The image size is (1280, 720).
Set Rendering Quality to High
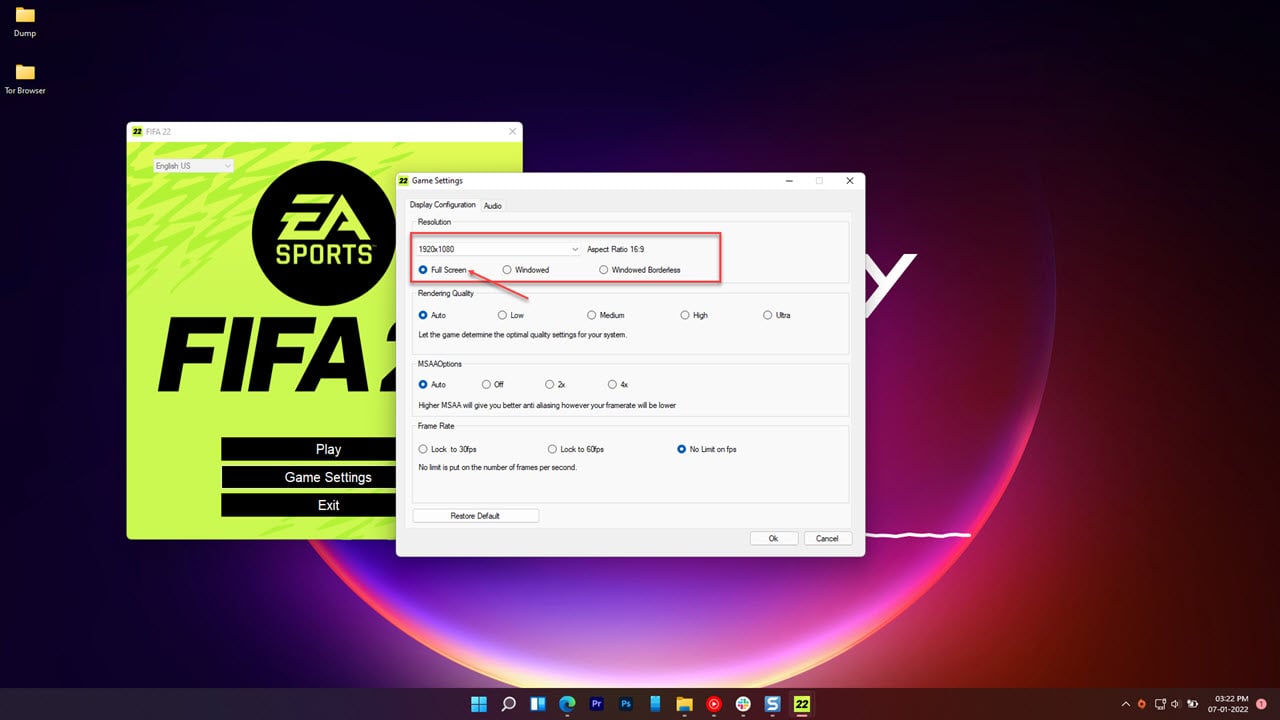click(694, 315)
